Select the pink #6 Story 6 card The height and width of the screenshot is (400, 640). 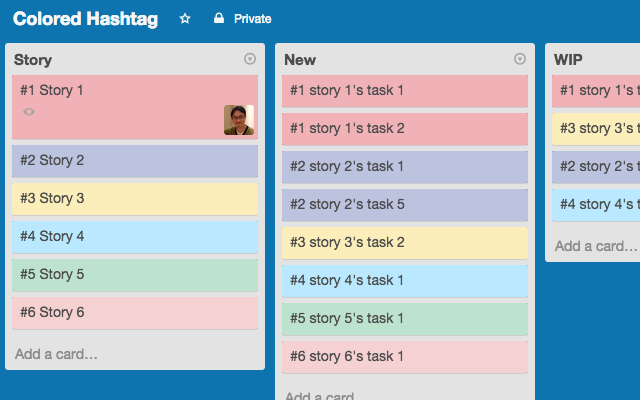pos(135,313)
